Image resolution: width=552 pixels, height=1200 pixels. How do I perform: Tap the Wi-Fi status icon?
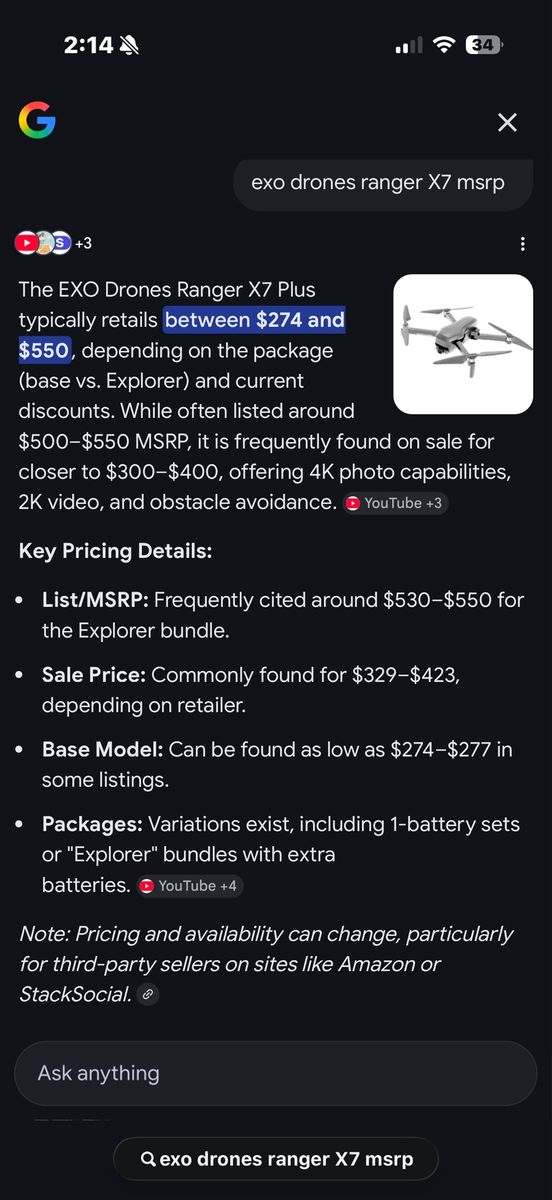point(444,45)
